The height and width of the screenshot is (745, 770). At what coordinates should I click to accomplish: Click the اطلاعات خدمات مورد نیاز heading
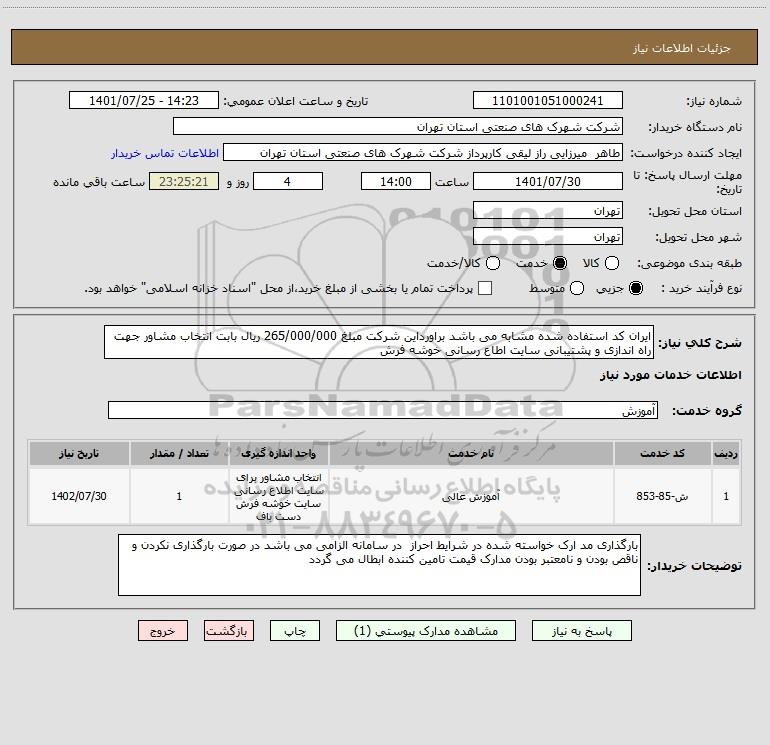pyautogui.click(x=671, y=375)
